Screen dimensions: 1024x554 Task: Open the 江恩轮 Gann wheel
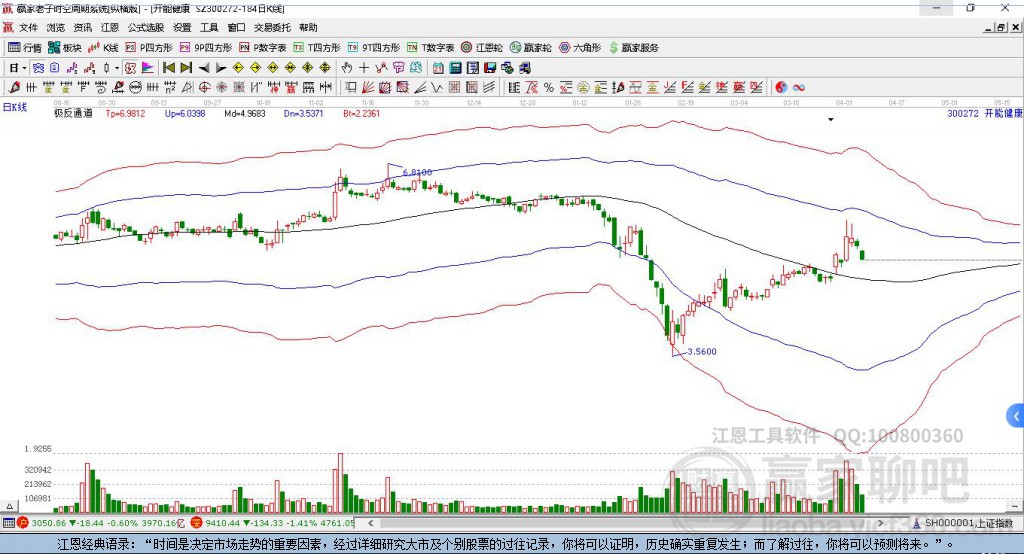(x=482, y=48)
